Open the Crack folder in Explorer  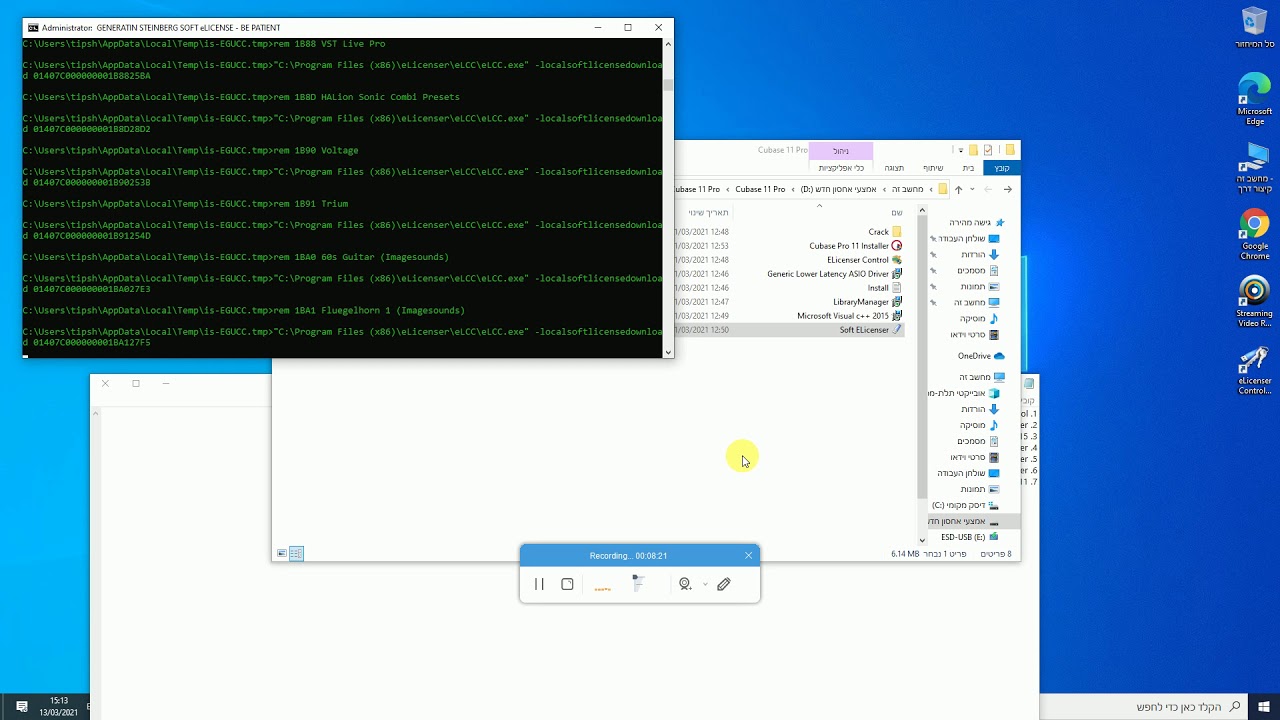[885, 232]
